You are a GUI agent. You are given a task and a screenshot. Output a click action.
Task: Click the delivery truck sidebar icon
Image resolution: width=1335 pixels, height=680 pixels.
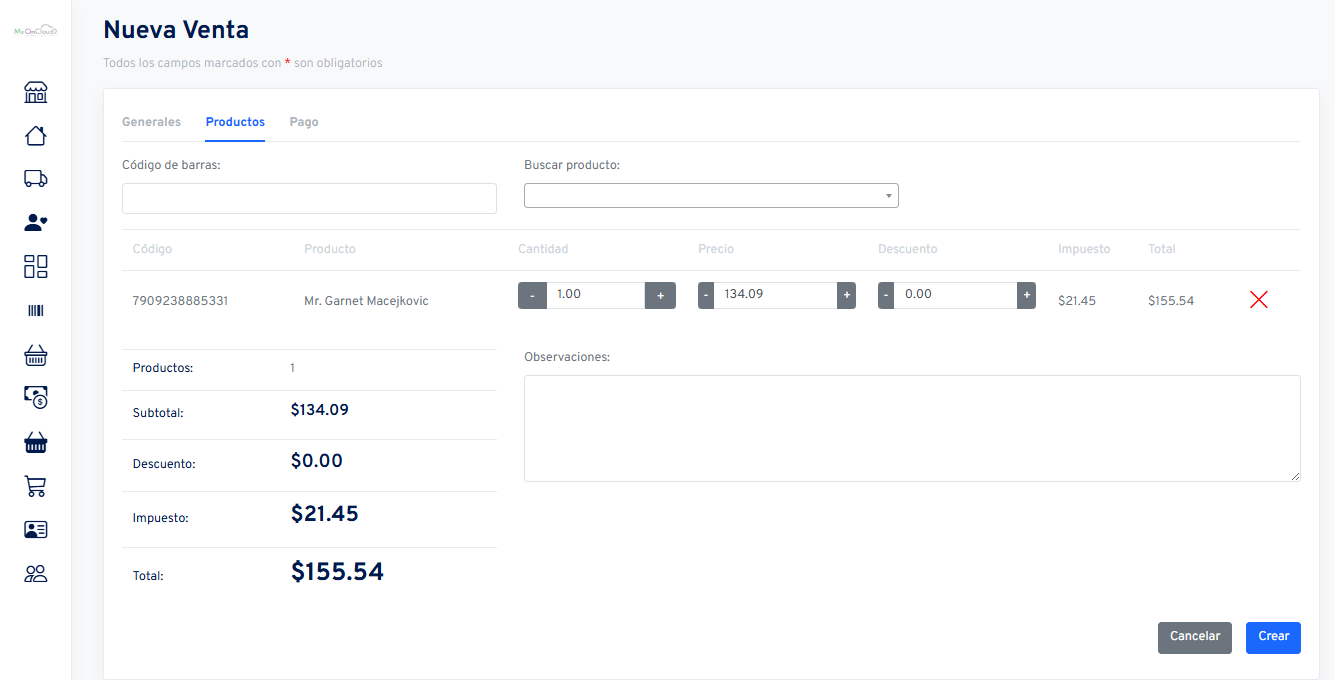[36, 179]
